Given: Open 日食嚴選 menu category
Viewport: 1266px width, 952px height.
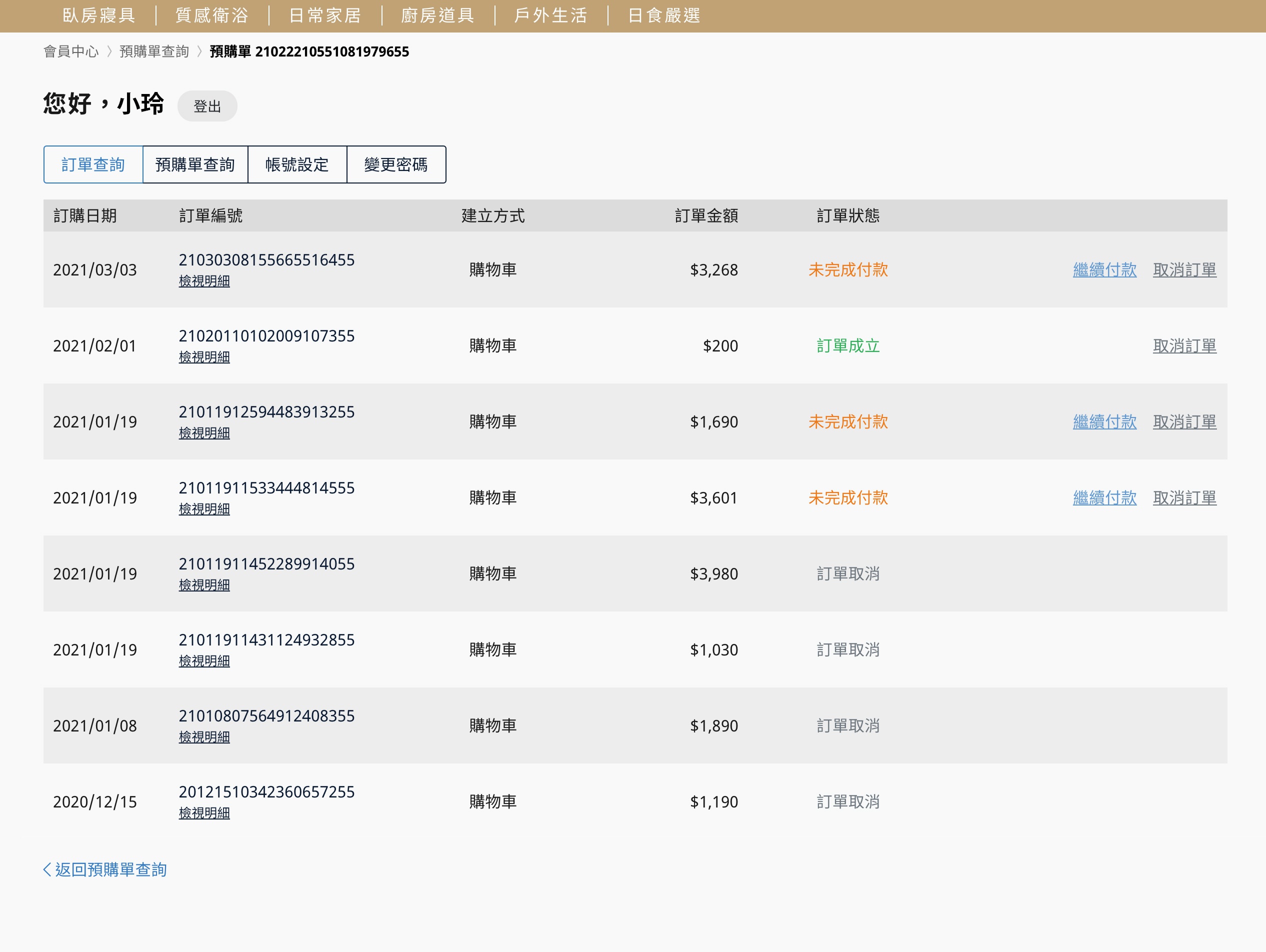Looking at the screenshot, I should click(664, 15).
